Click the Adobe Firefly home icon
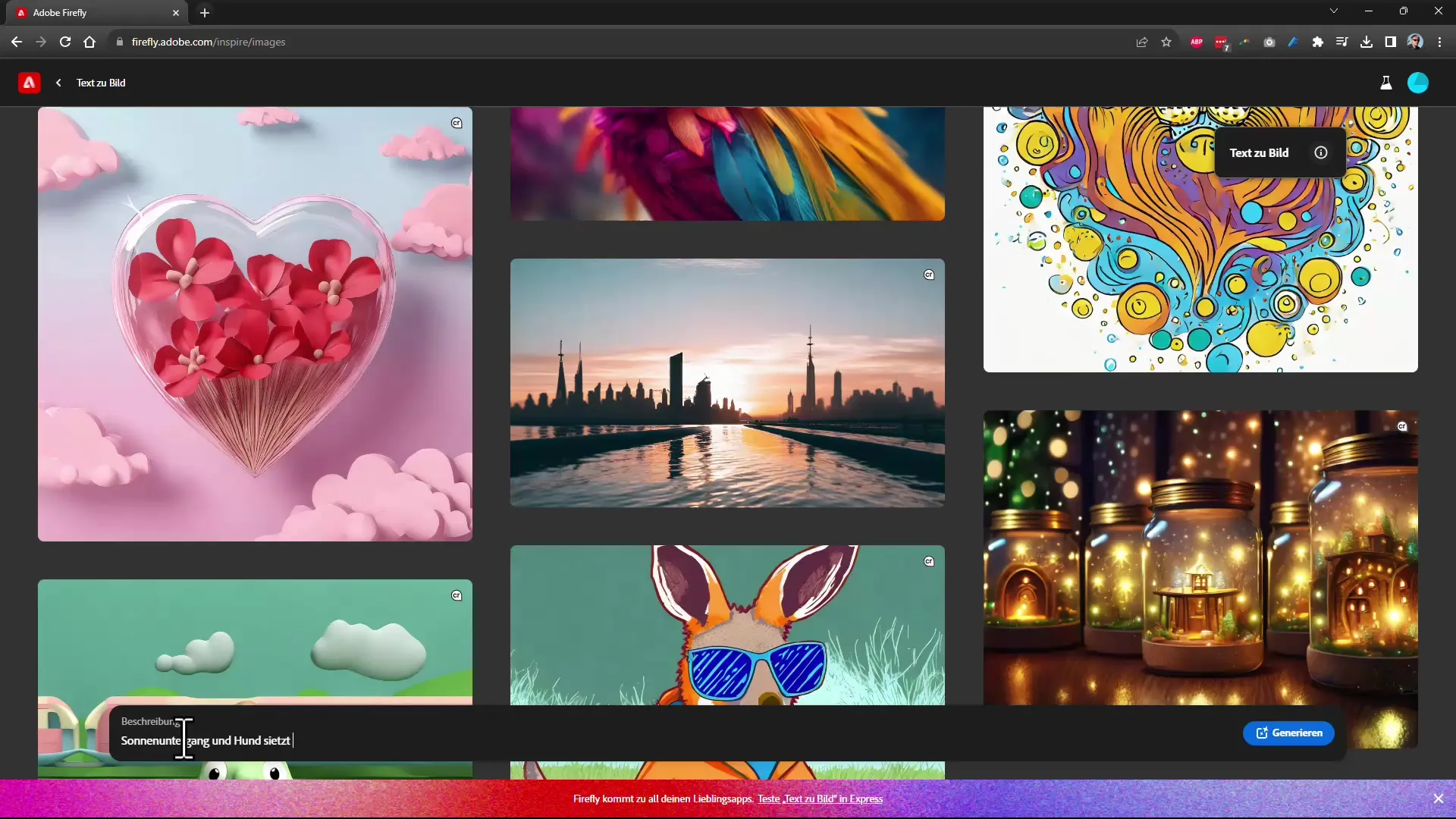This screenshot has width=1456, height=819. coord(28,82)
